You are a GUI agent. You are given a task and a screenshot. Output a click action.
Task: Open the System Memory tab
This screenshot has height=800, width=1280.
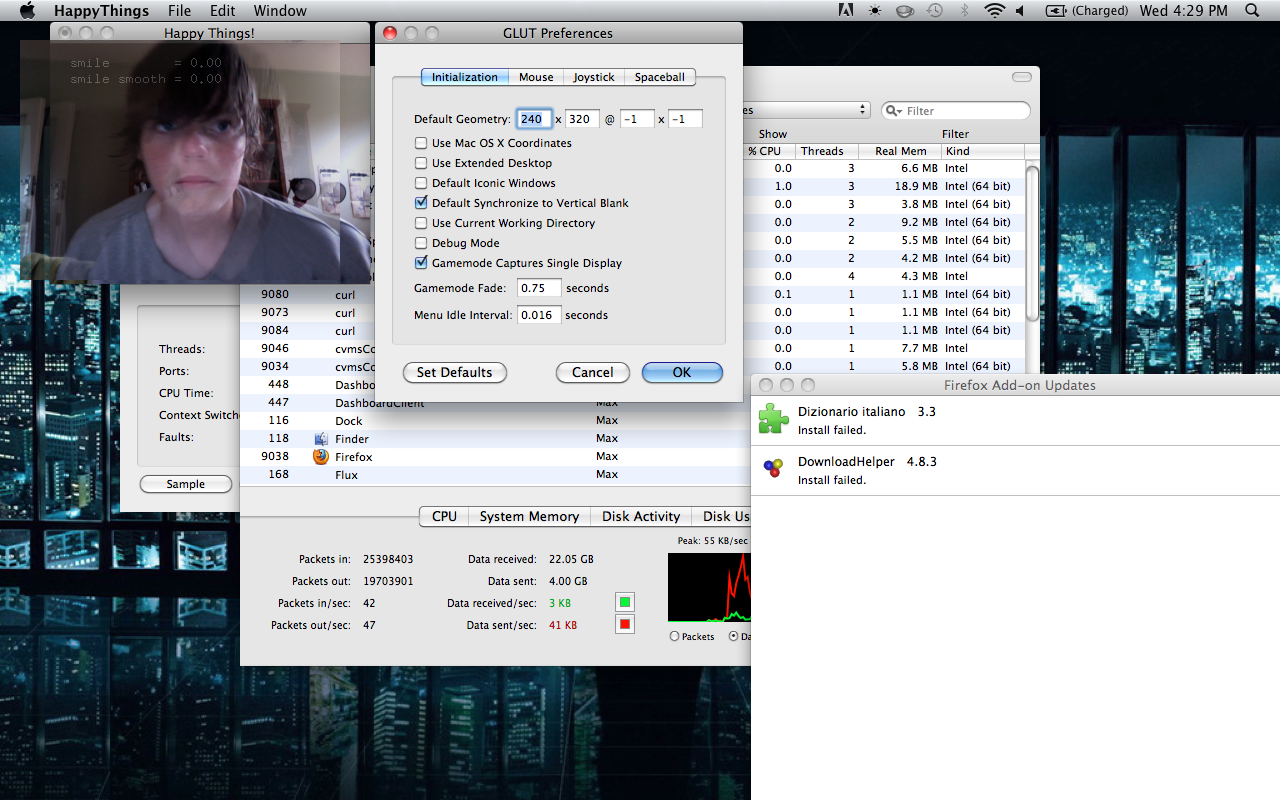529,516
